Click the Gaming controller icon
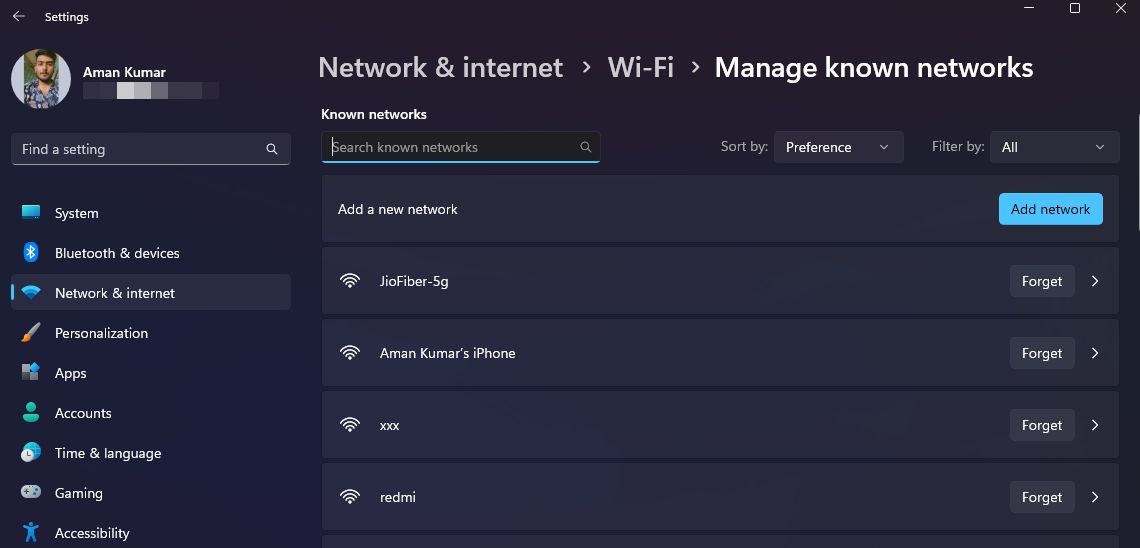Screen dimensions: 1140x548 point(31,493)
